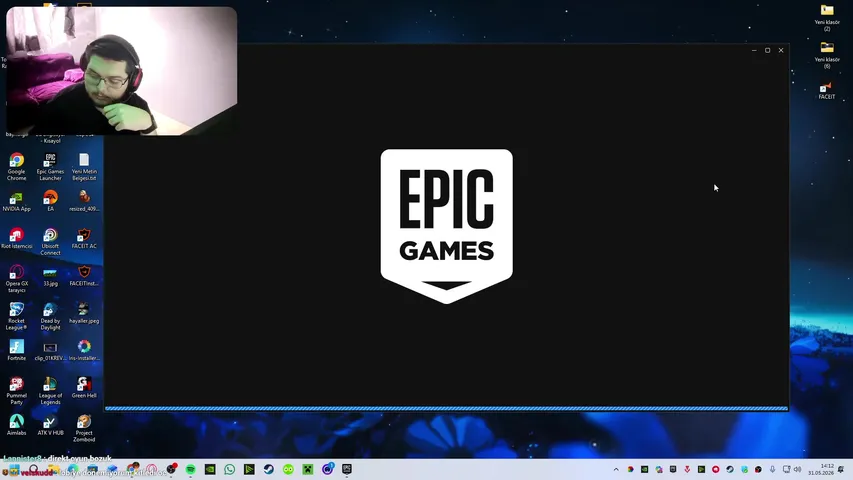Click purple app icon with notification badge in taskbar
Viewport: 853px width, 480px height.
[x=327, y=469]
